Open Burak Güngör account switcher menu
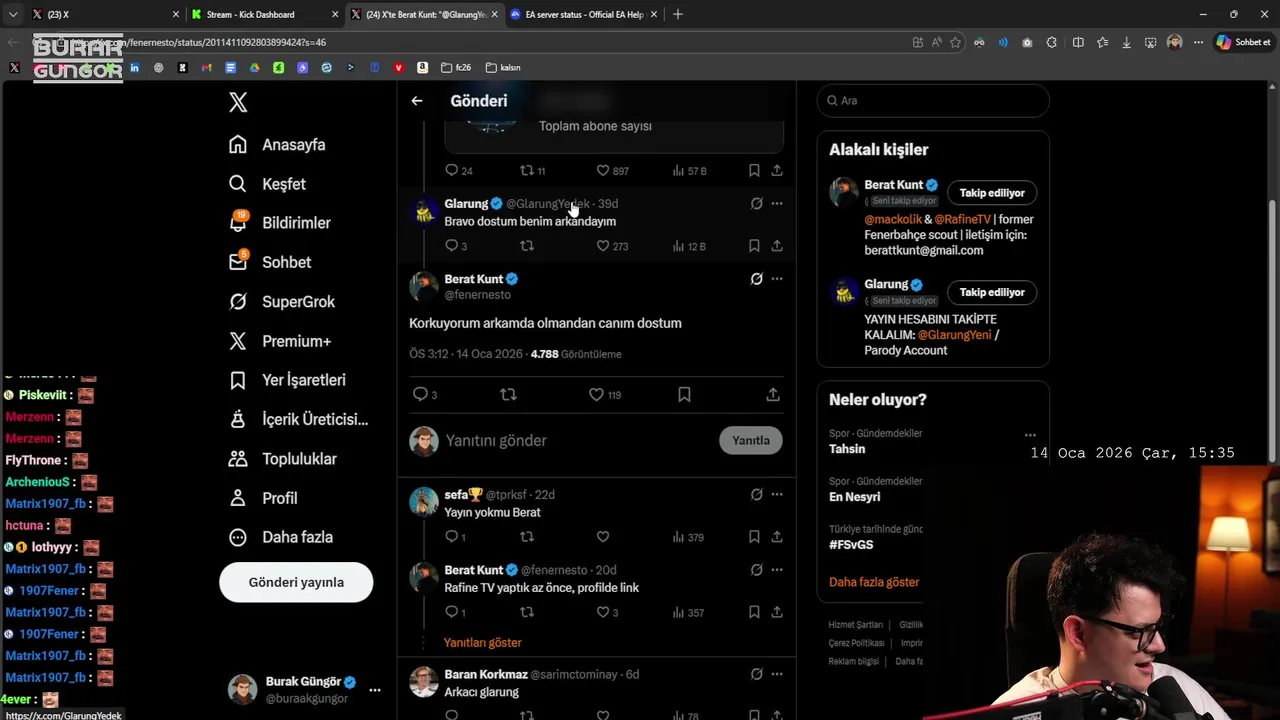The width and height of the screenshot is (1280, 720). click(x=374, y=690)
